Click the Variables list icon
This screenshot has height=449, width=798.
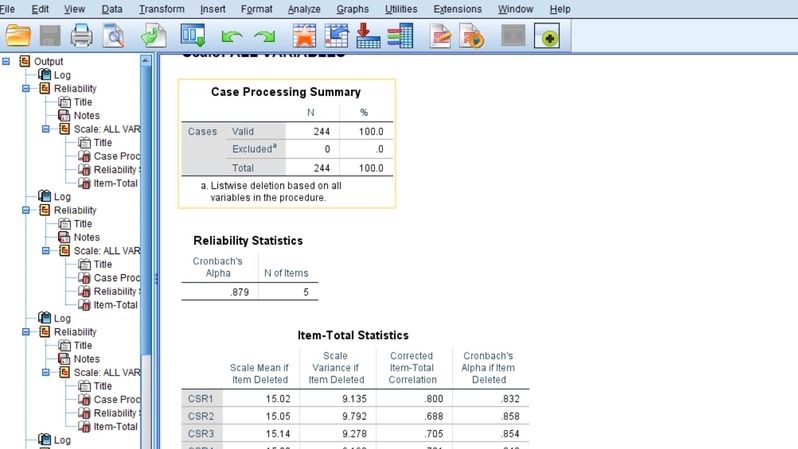point(400,36)
